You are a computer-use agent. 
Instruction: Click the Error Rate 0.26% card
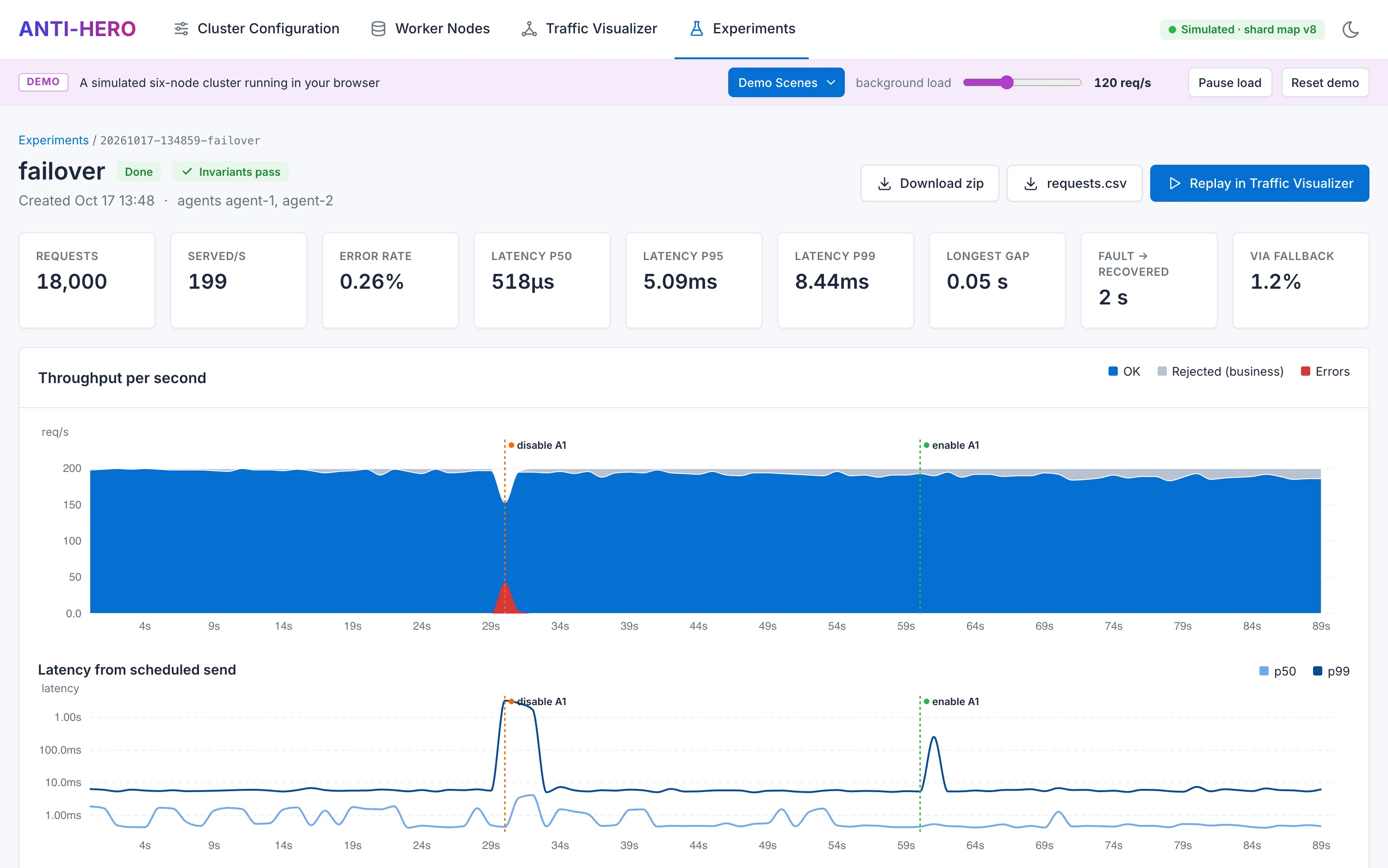(390, 280)
